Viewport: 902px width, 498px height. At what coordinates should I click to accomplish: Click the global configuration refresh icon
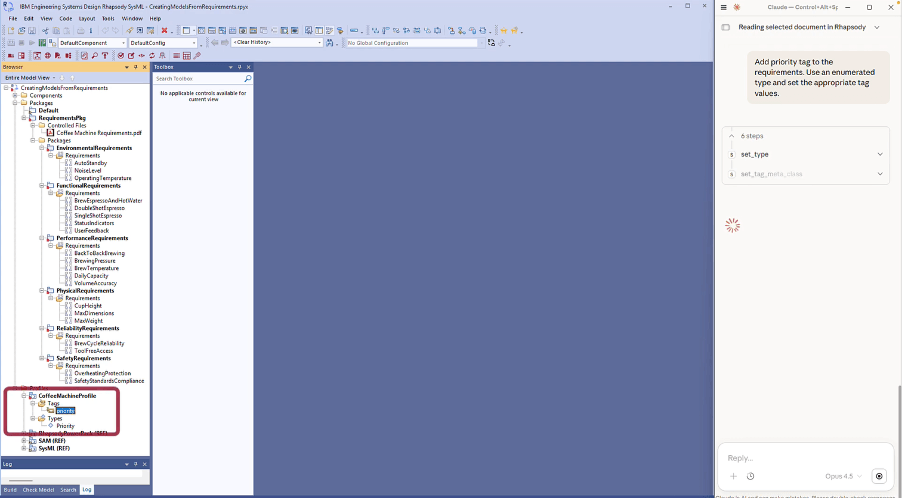pos(491,43)
